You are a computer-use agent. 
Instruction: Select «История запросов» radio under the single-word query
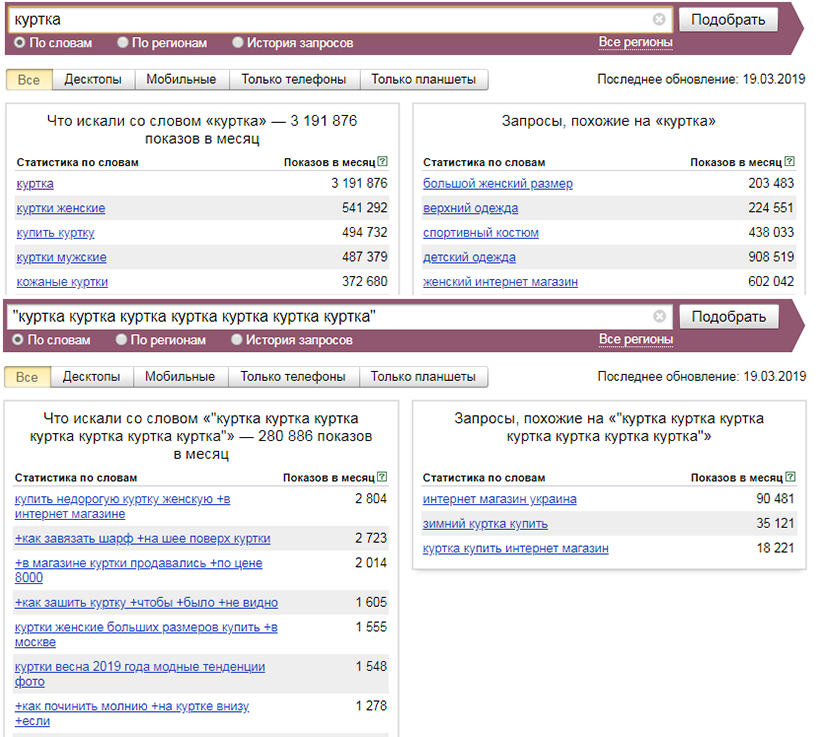coord(238,43)
